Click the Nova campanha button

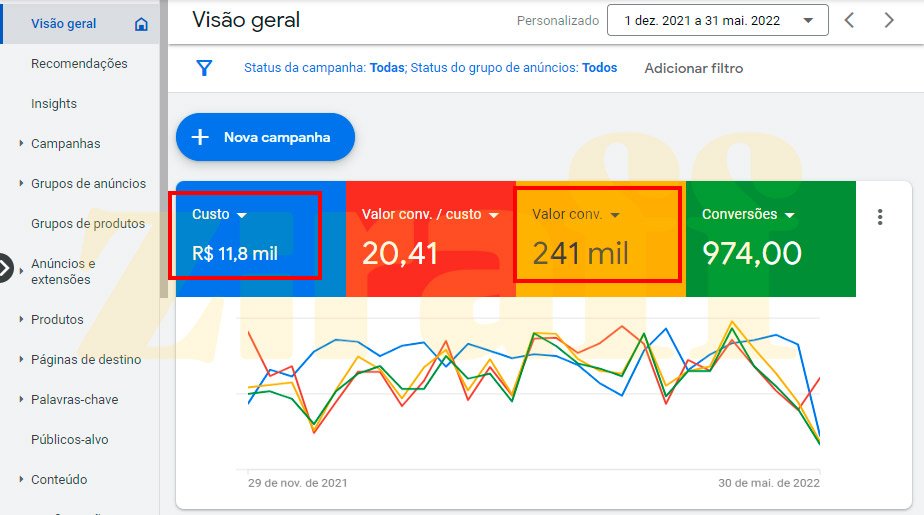[x=265, y=137]
